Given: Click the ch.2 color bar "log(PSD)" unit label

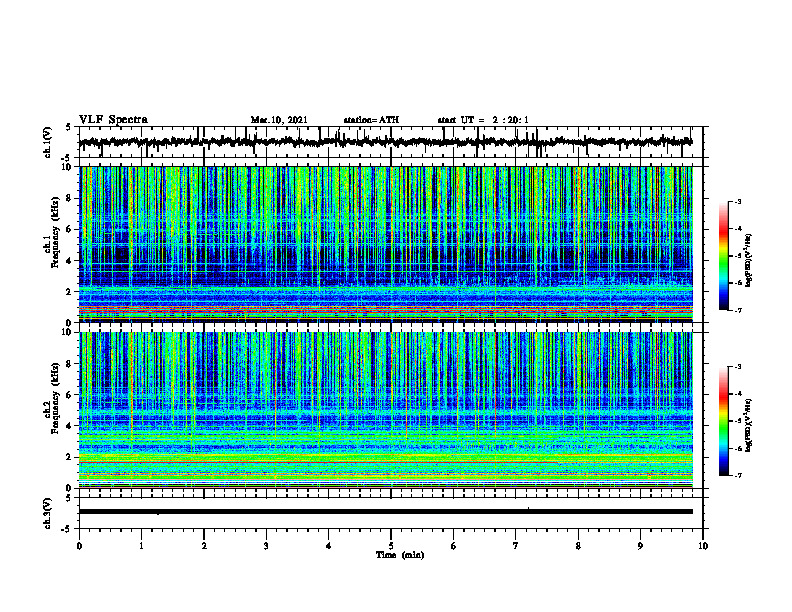Looking at the screenshot, I should [x=749, y=425].
